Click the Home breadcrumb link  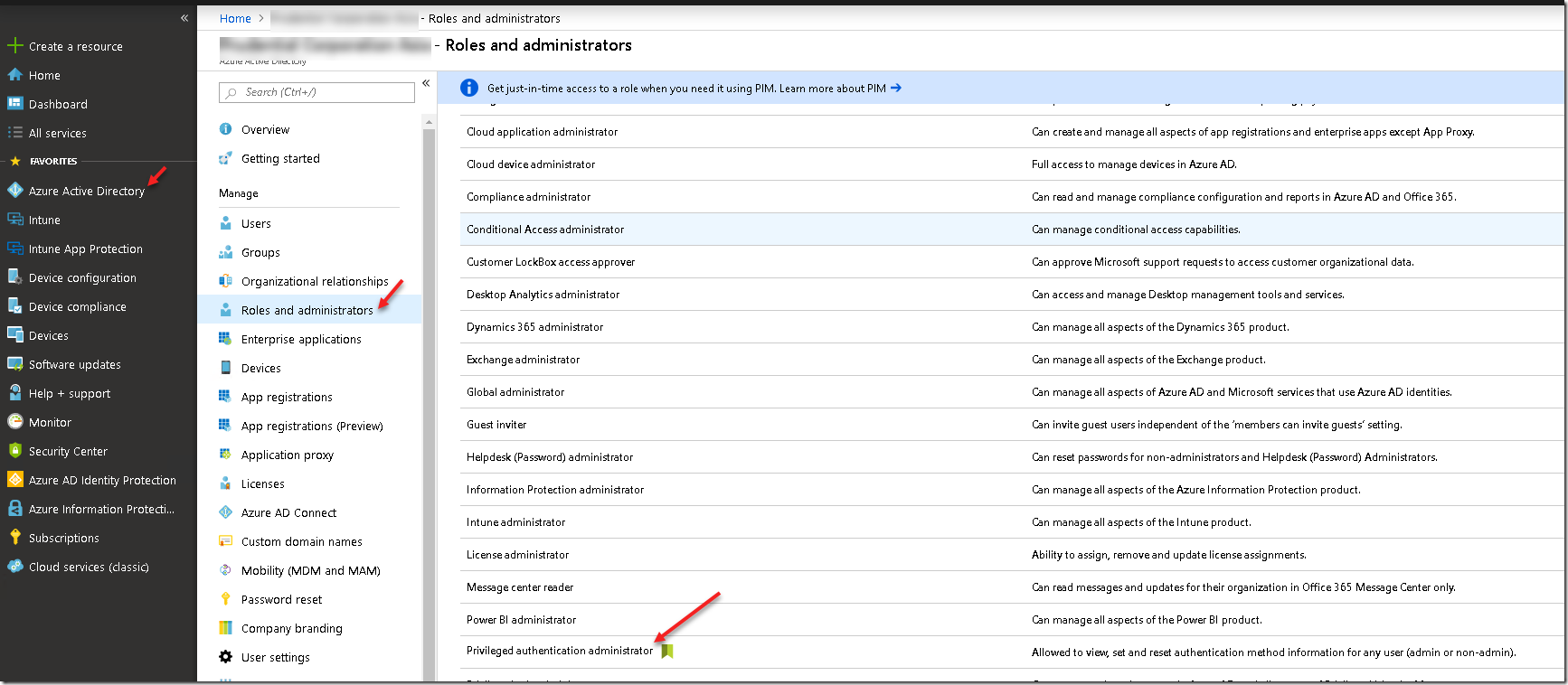tap(235, 18)
